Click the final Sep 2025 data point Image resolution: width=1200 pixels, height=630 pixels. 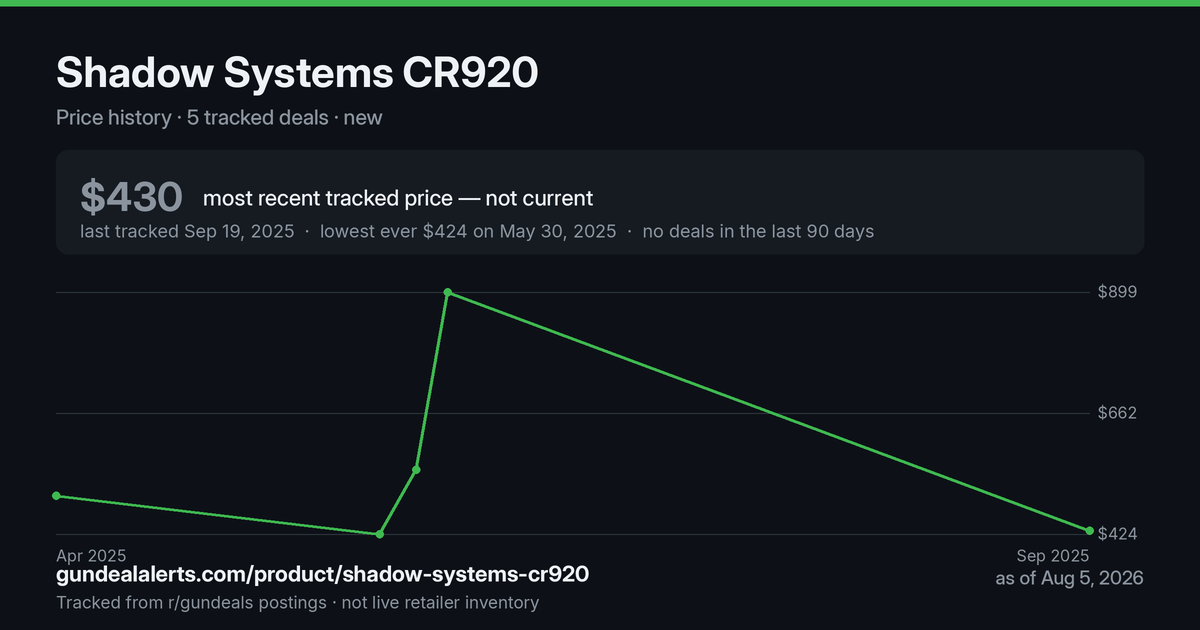click(x=1089, y=530)
